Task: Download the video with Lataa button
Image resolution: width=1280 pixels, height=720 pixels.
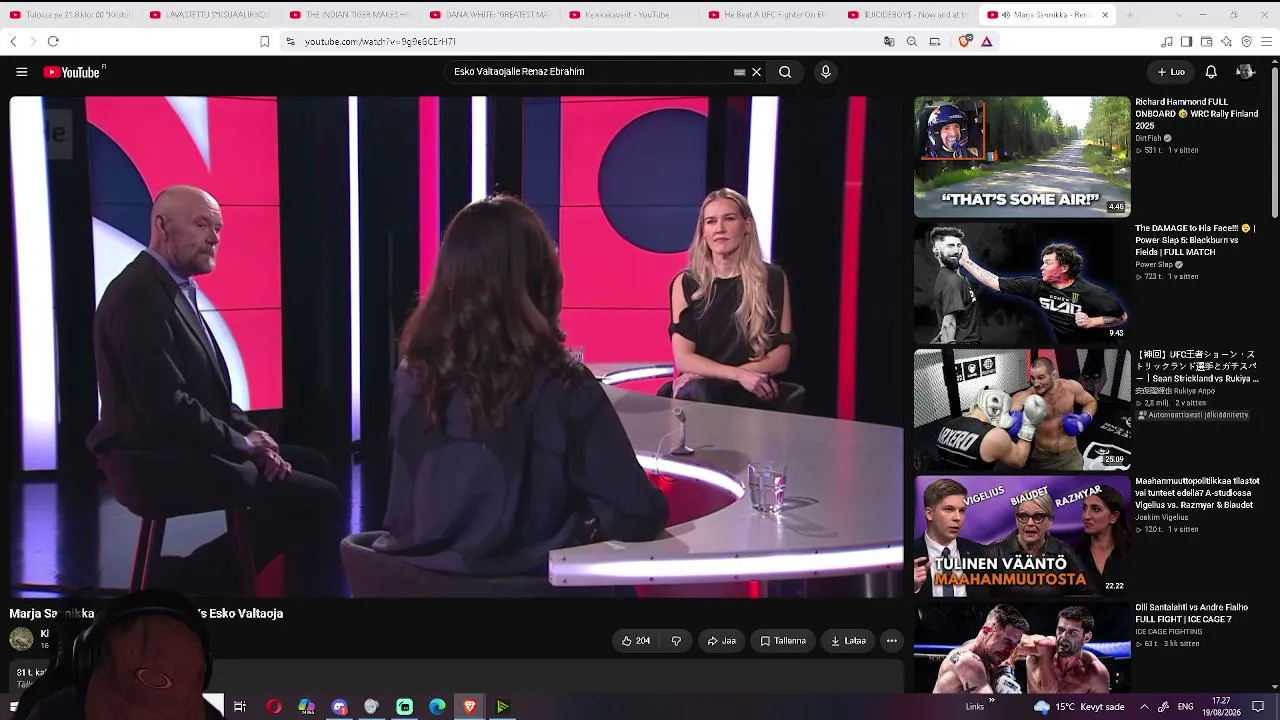Action: tap(848, 641)
